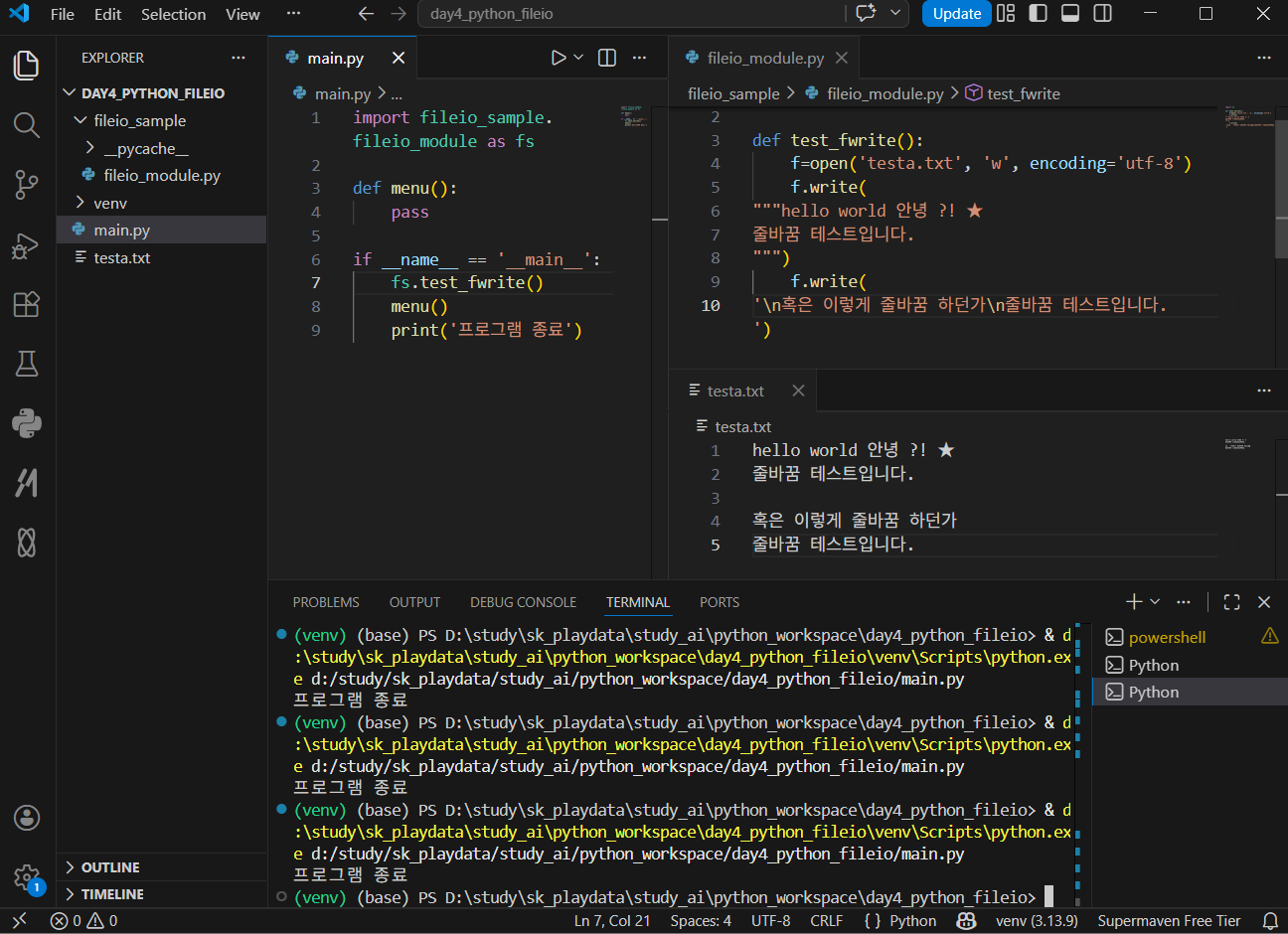Close the terminal panel
Viewport: 1288px width, 934px height.
(x=1264, y=602)
